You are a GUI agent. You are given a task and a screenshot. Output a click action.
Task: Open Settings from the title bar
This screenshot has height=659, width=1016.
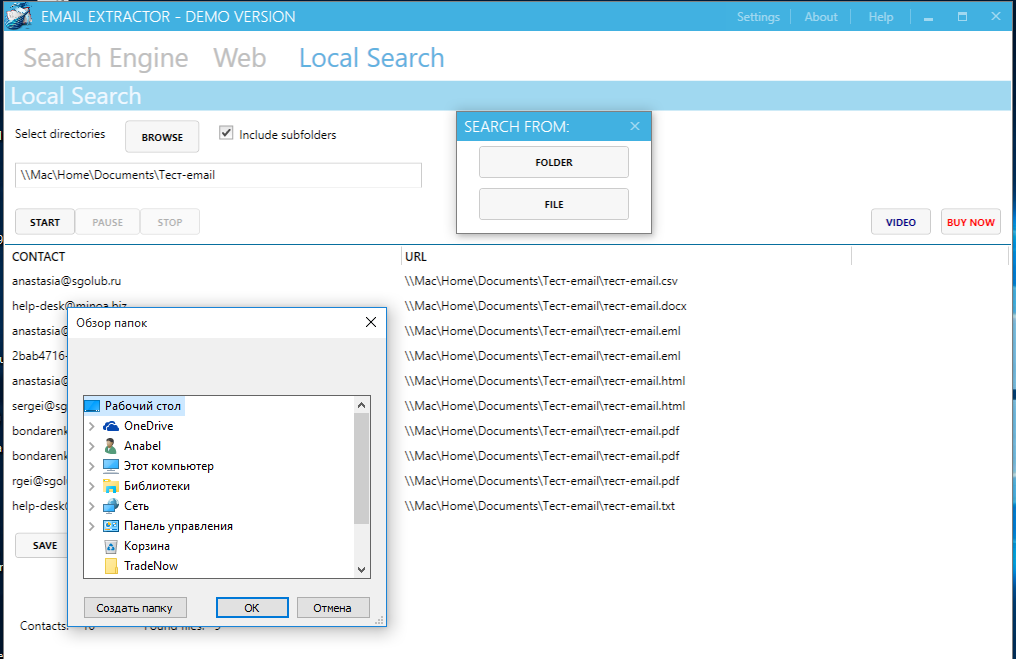pos(758,17)
